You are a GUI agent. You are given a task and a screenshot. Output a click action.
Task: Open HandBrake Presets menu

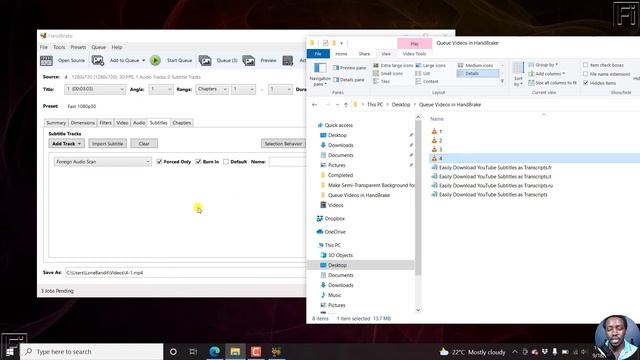pos(78,47)
